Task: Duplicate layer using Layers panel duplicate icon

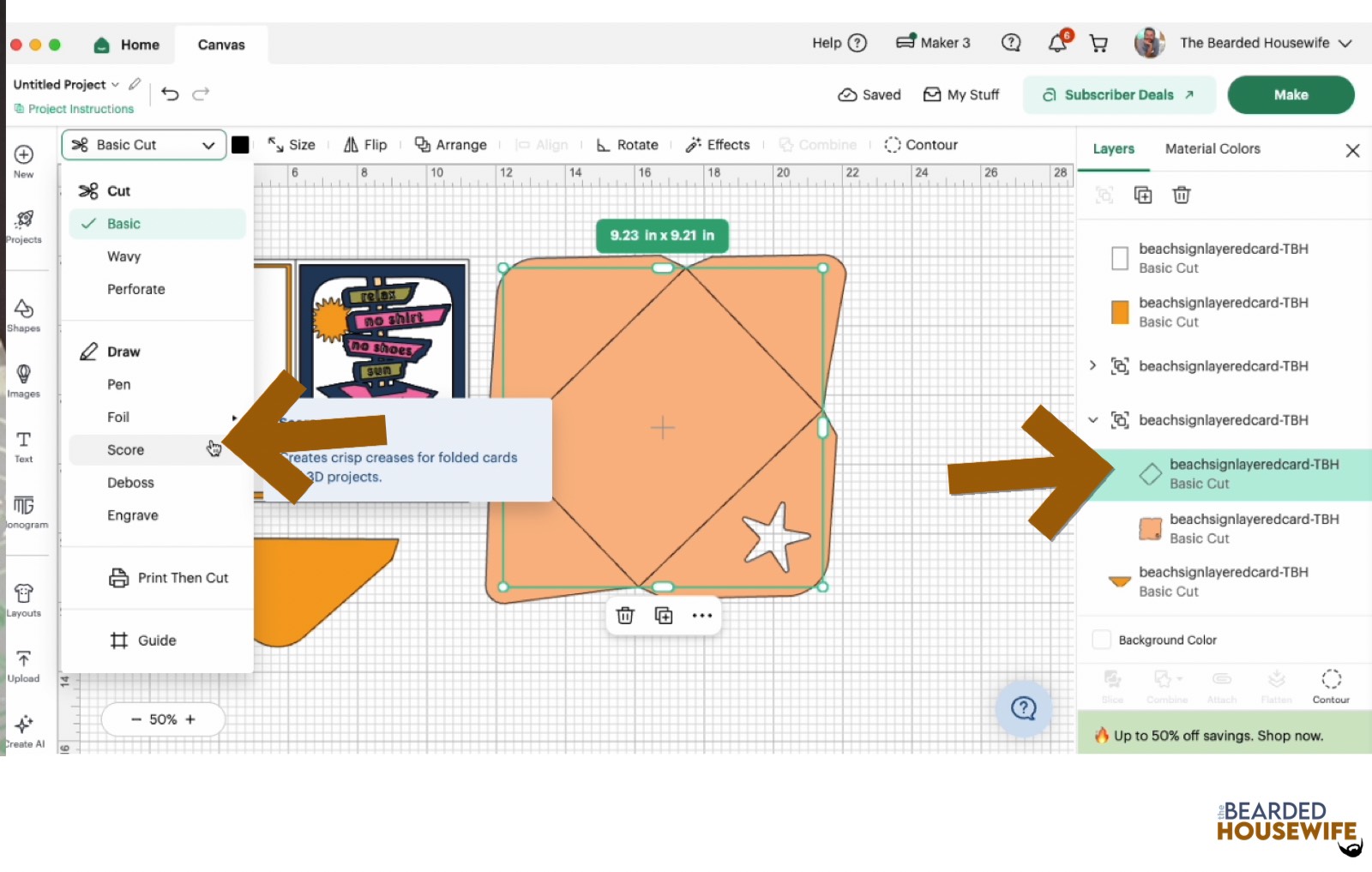Action: 1143,195
